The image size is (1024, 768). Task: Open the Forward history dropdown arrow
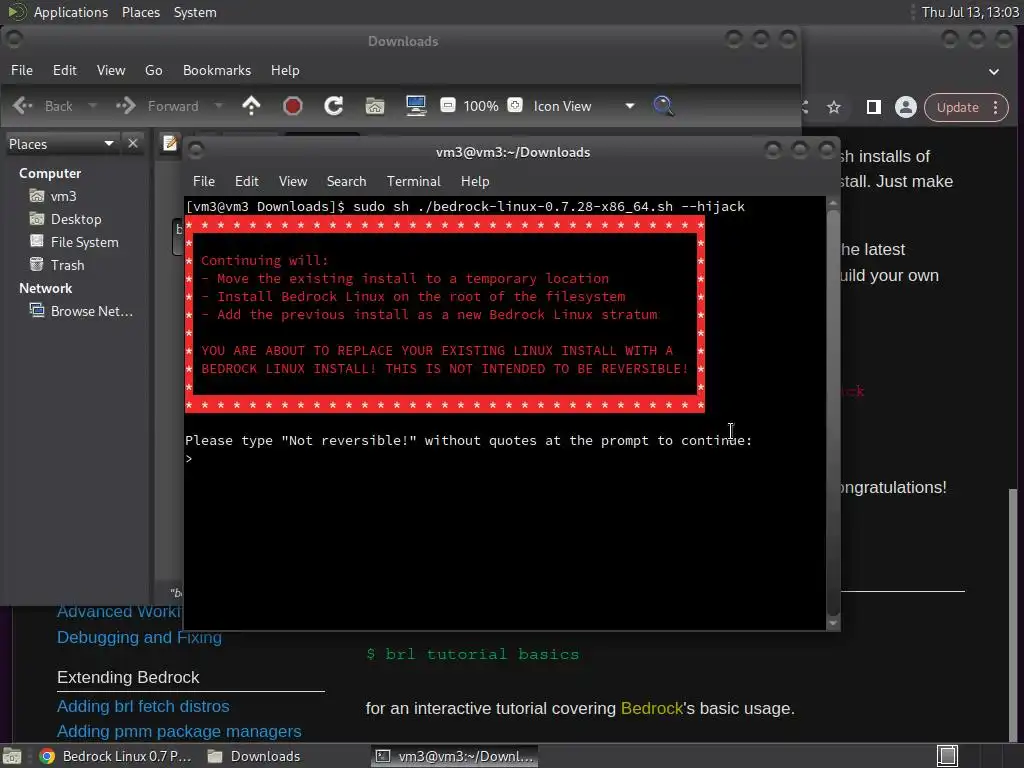point(219,106)
